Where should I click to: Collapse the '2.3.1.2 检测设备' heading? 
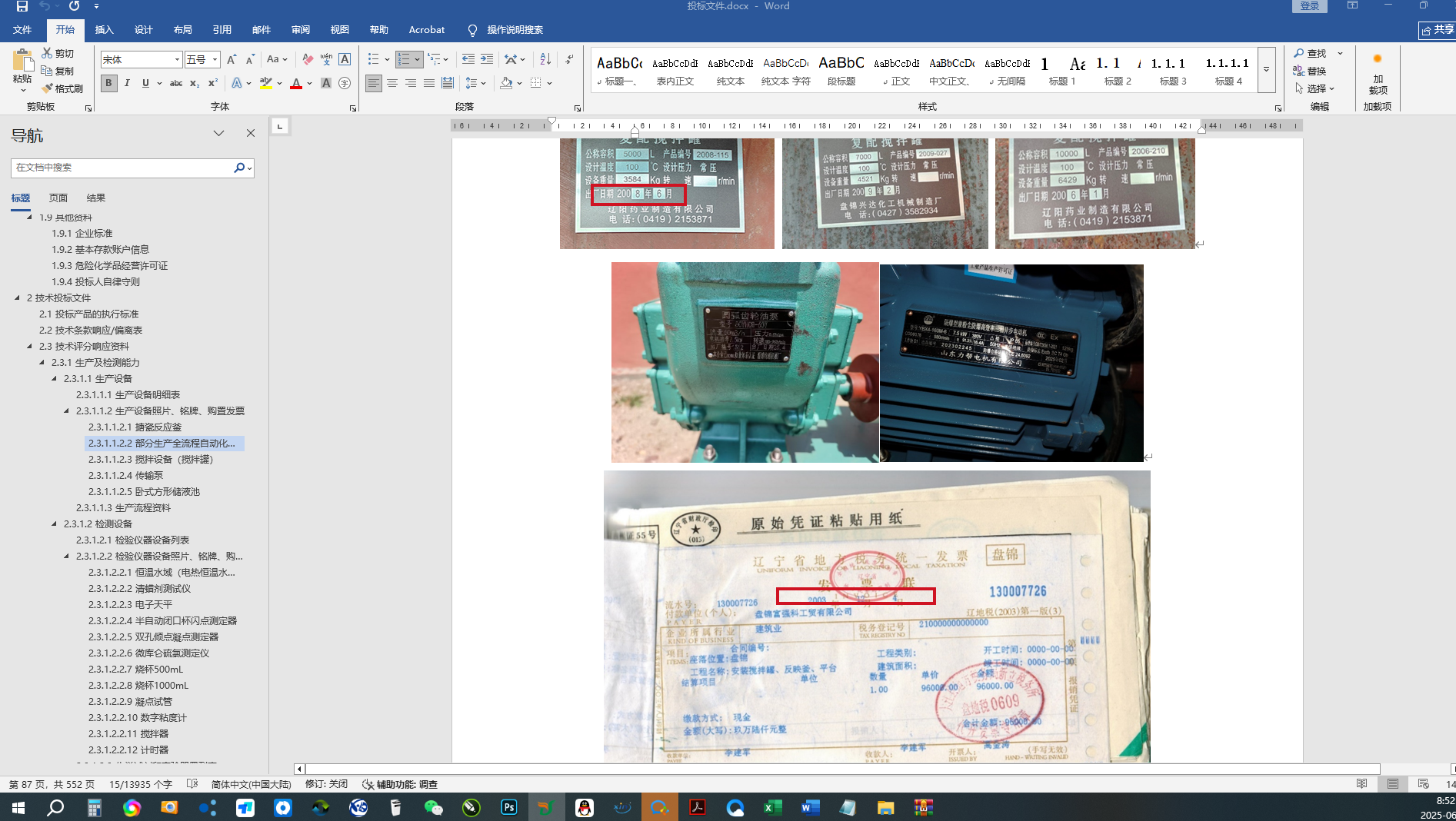point(54,524)
